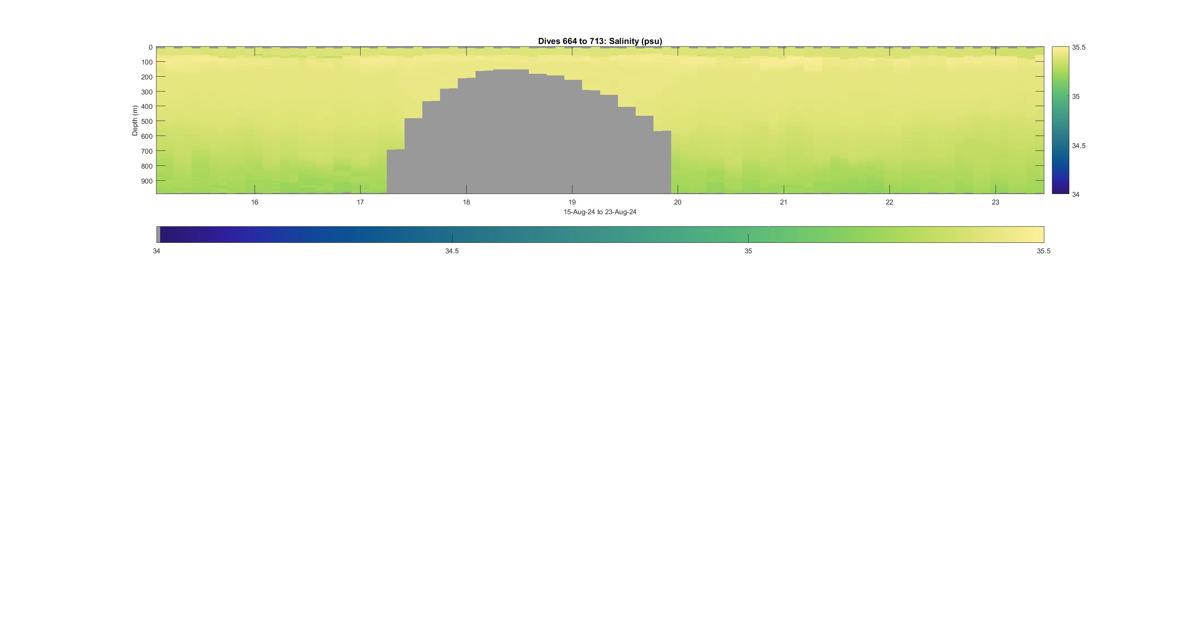Select depth tick label '0'
This screenshot has height=622, width=1200.
click(150, 47)
